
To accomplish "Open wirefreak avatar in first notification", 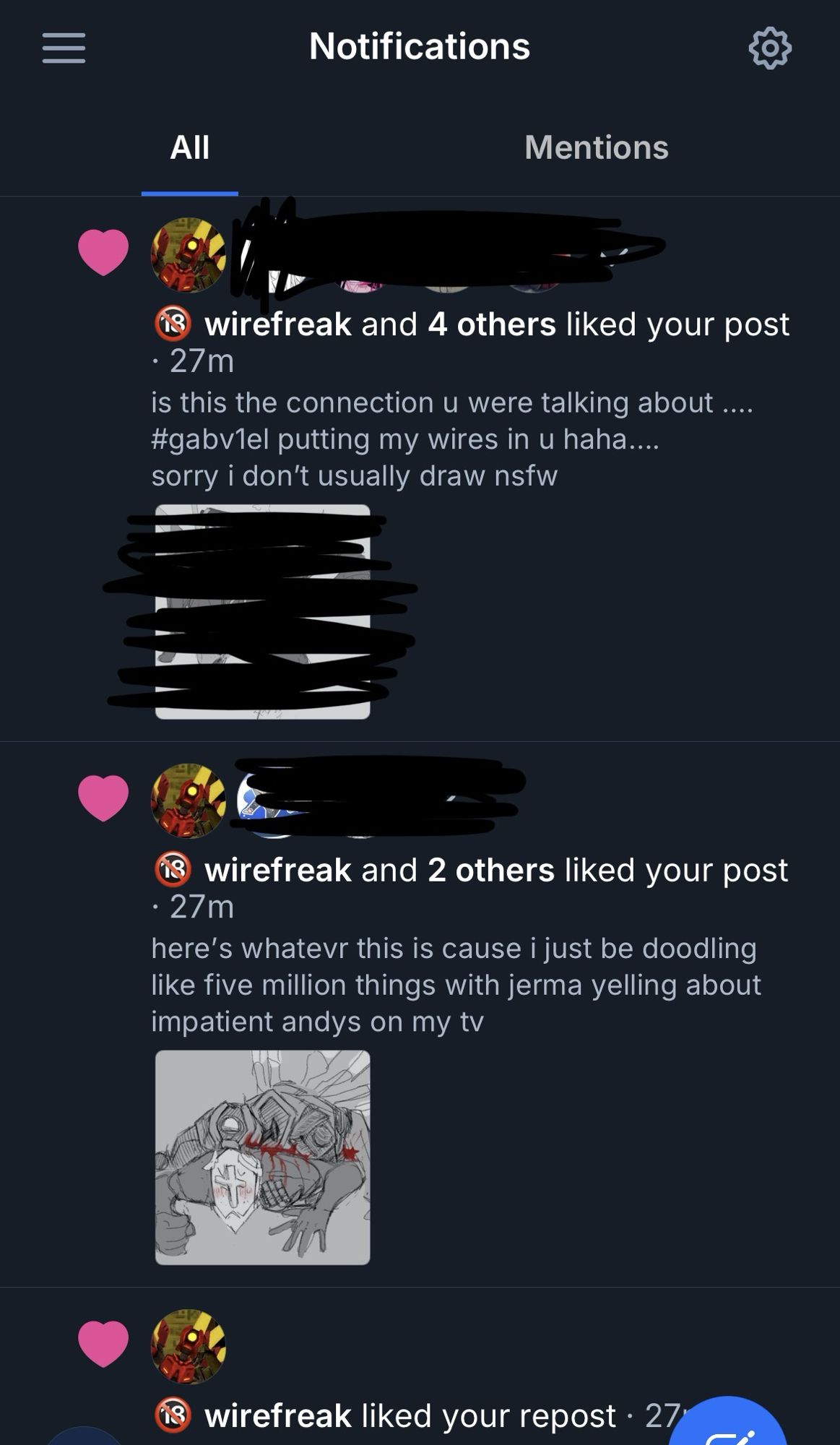I will (189, 254).
